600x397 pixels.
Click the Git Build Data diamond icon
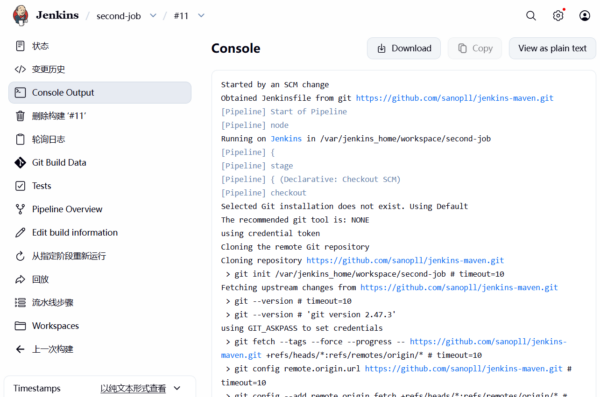[20, 162]
